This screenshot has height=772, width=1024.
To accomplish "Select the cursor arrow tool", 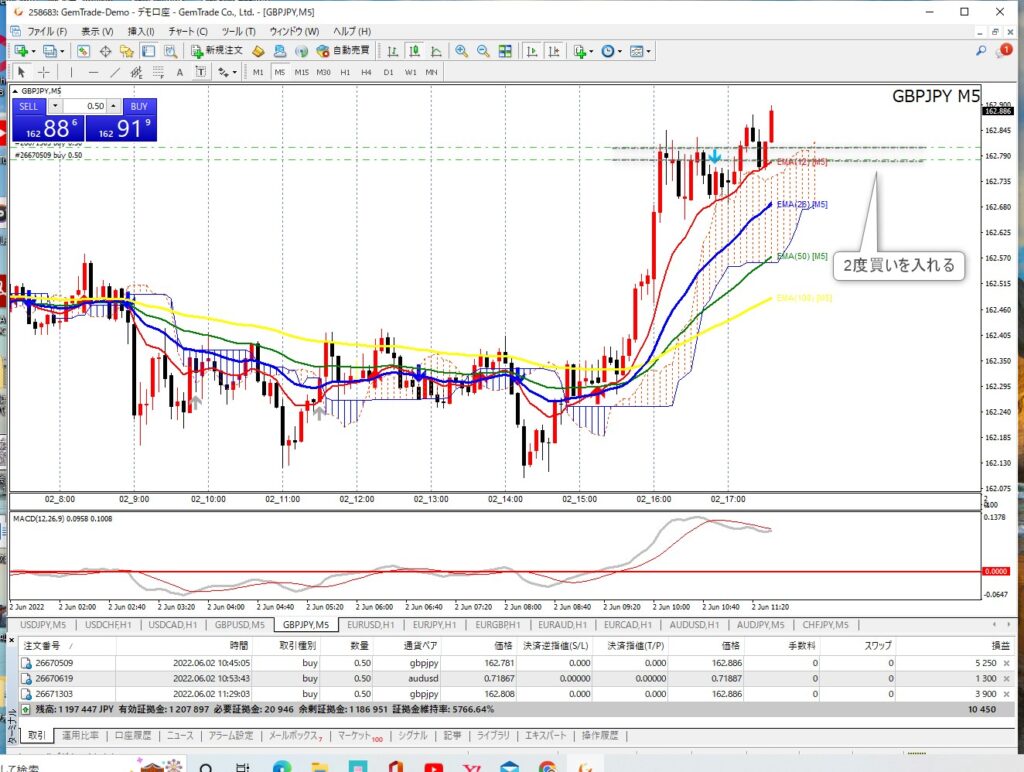I will point(22,72).
